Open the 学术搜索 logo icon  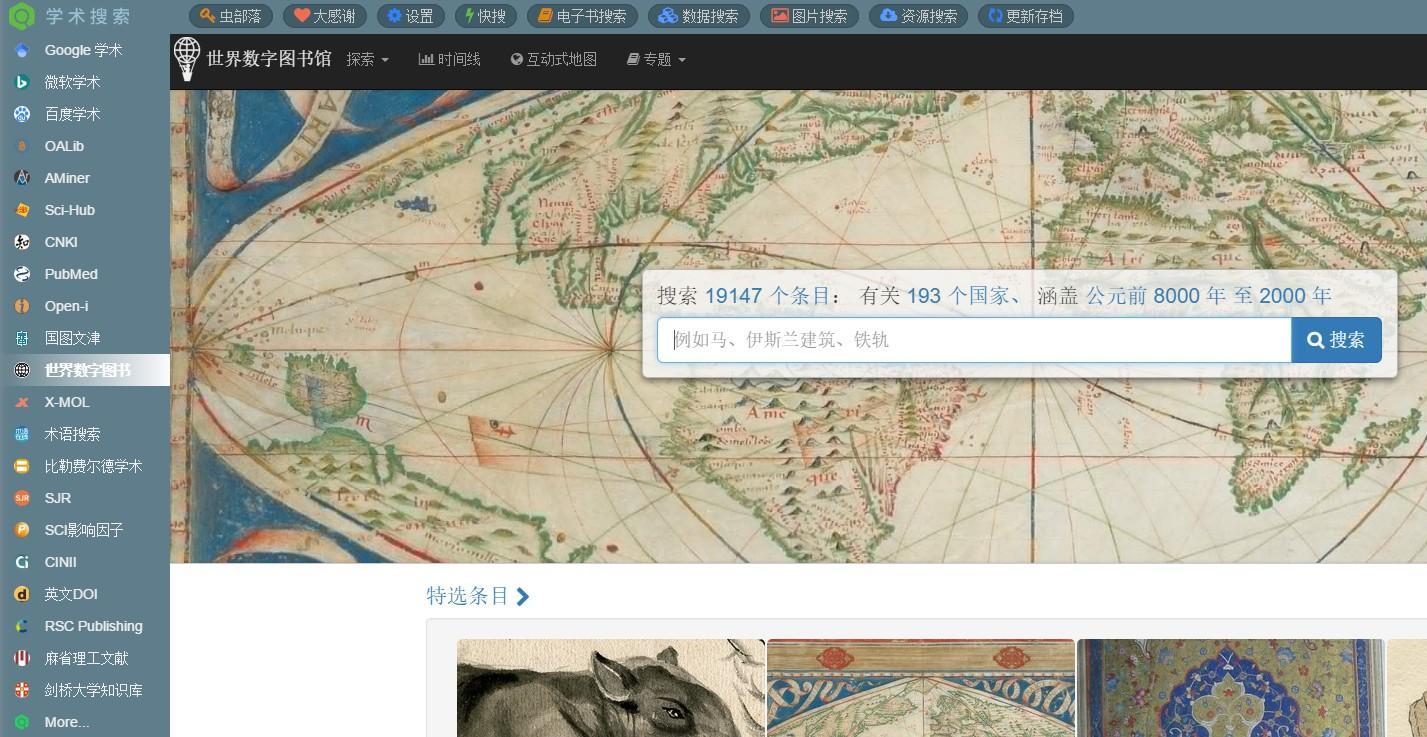(21, 17)
